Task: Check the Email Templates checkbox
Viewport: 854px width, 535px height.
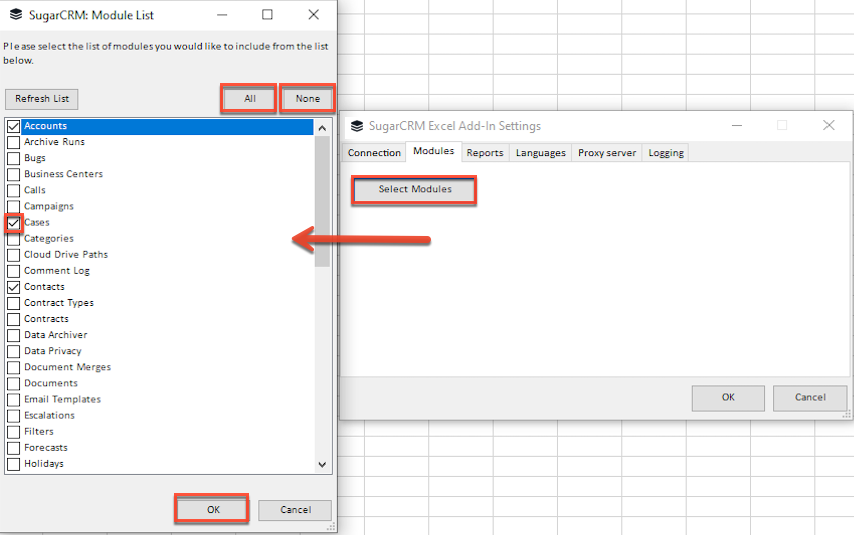Action: (x=14, y=399)
